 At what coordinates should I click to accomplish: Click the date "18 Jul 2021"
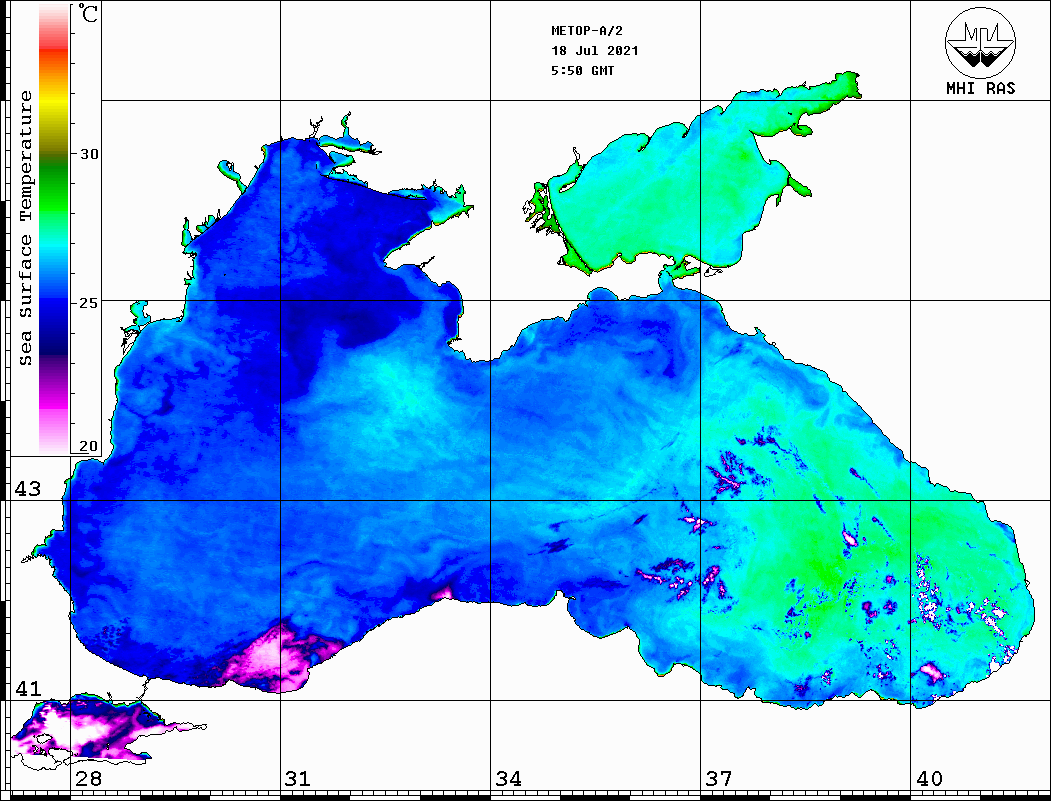(x=594, y=51)
